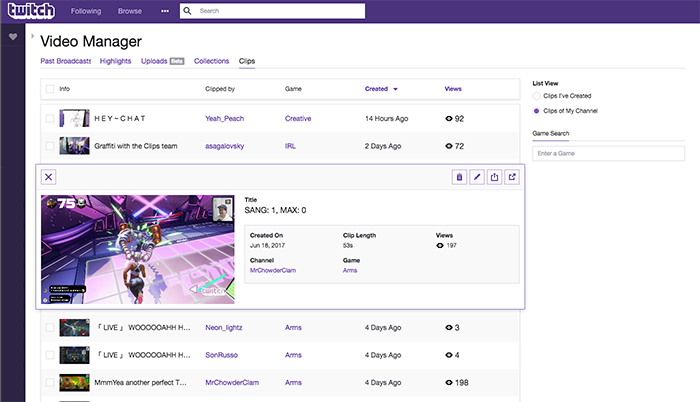Select the Clips tab
Screen dimensions: 700x402
(x=246, y=61)
